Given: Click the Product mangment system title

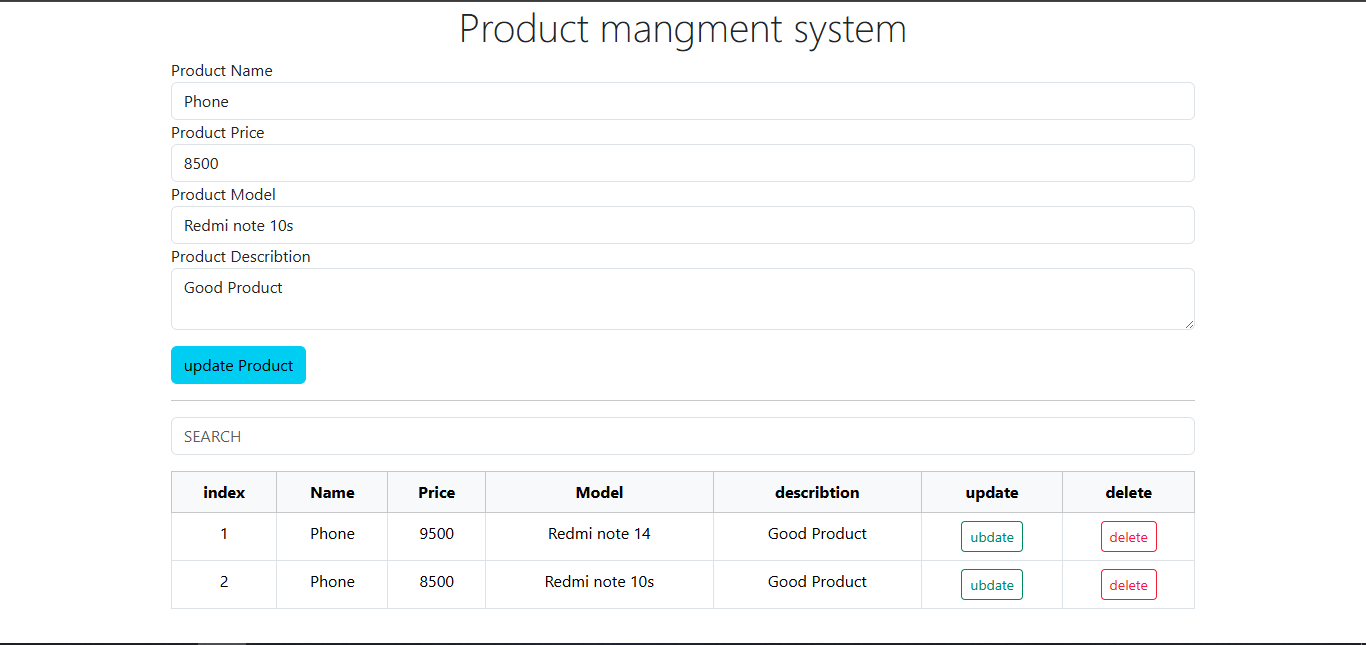Looking at the screenshot, I should (683, 29).
